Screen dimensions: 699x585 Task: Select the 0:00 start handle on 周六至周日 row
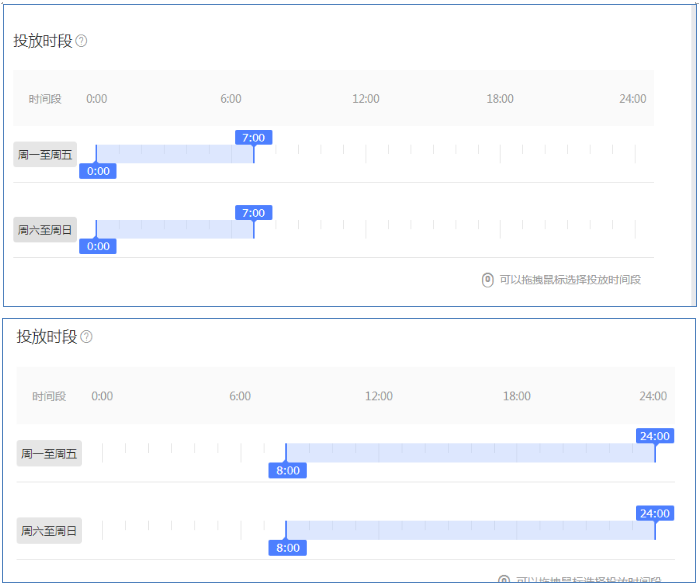(98, 246)
